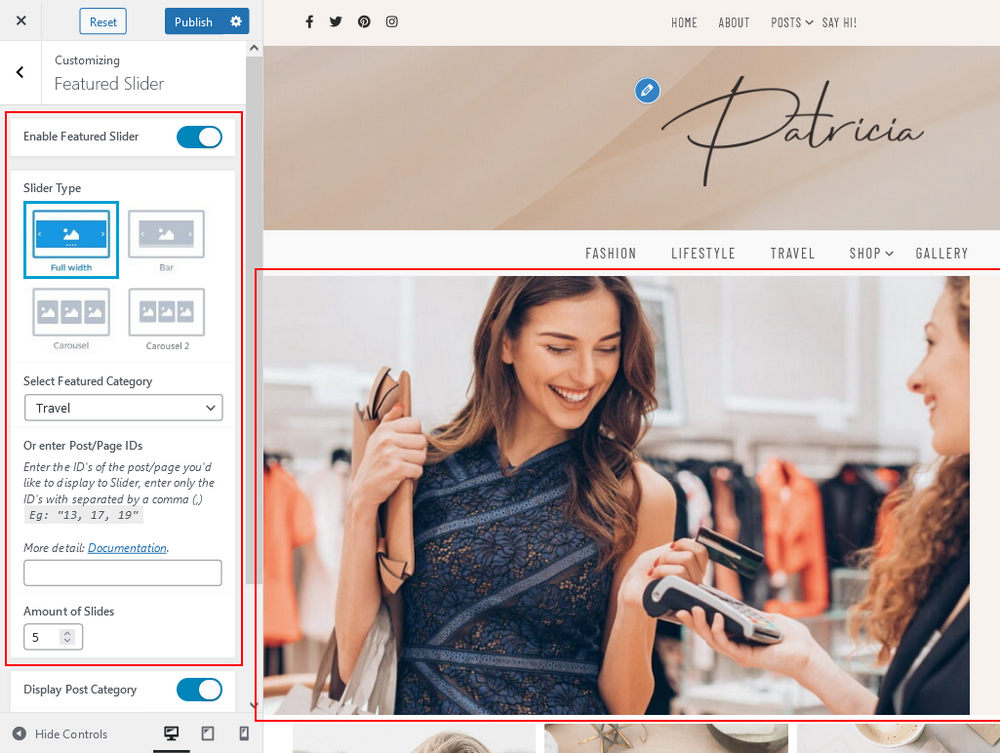1000x753 pixels.
Task: Focus the Post/Page IDs input field
Action: (x=122, y=573)
